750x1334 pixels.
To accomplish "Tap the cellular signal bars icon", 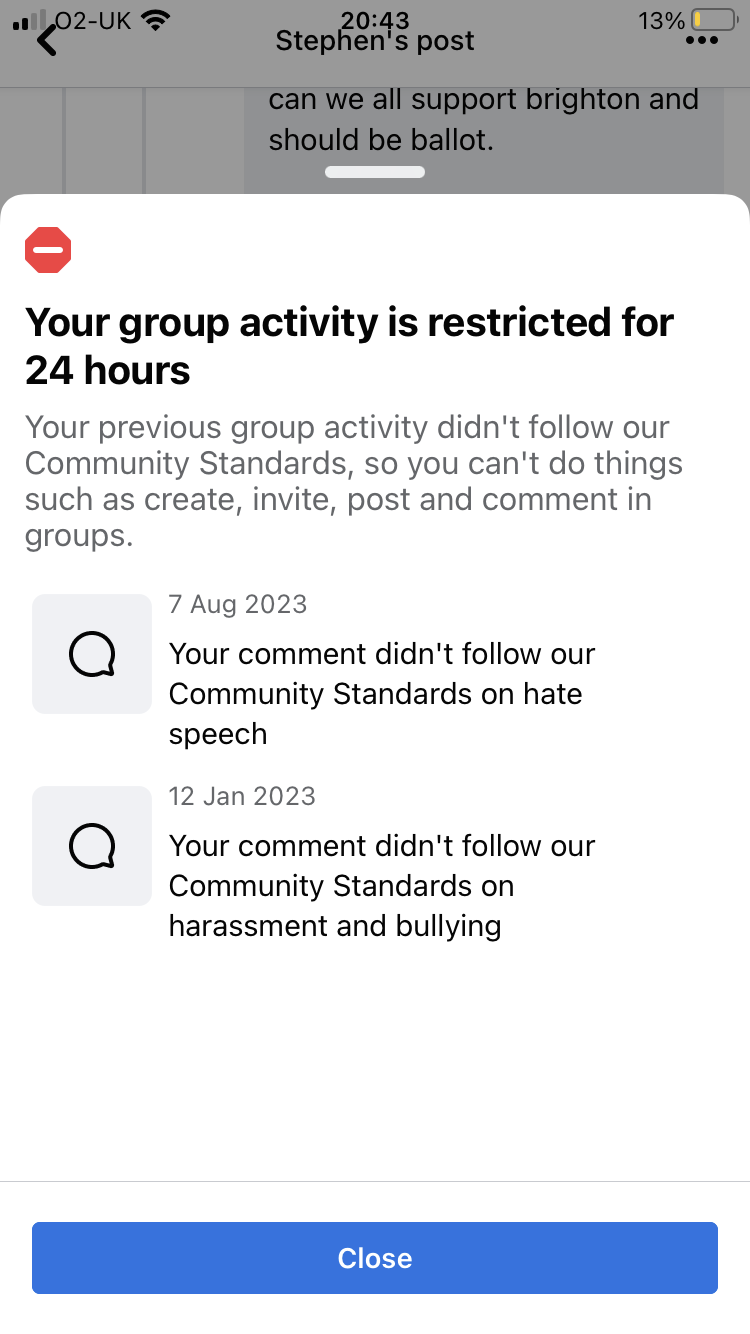I will coord(28,20).
